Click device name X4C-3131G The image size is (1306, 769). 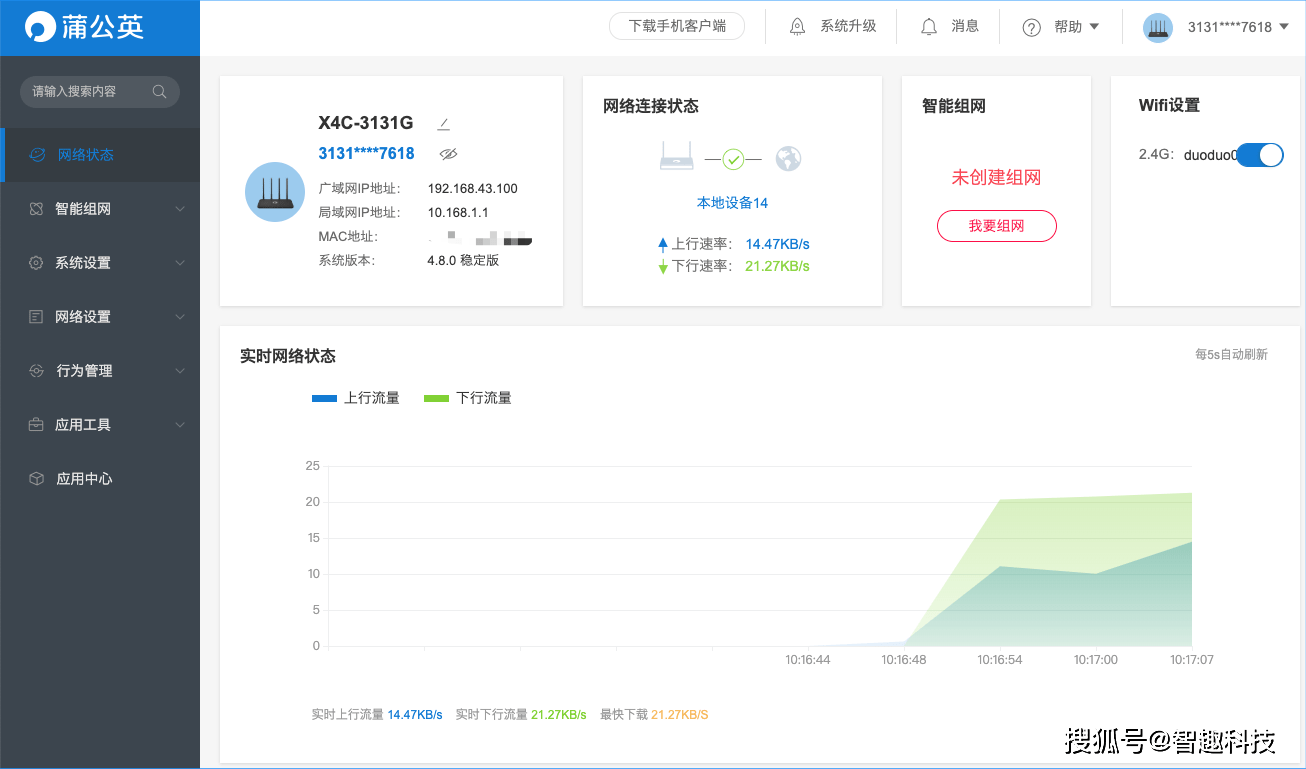tap(366, 123)
